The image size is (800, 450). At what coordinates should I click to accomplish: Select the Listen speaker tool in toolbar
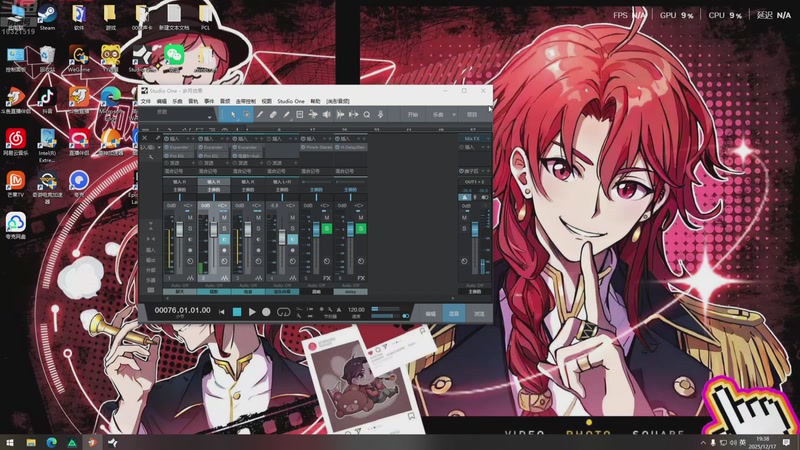(x=327, y=115)
